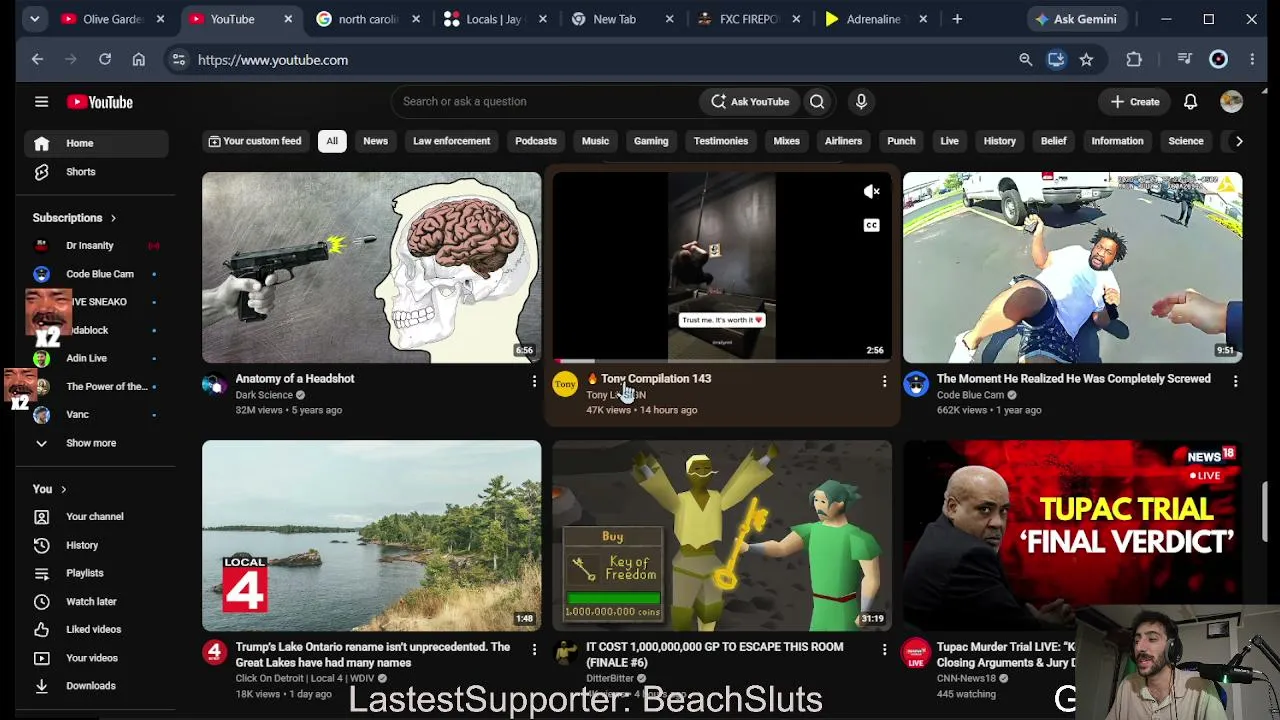Click the Ask Gemini button

(1075, 19)
